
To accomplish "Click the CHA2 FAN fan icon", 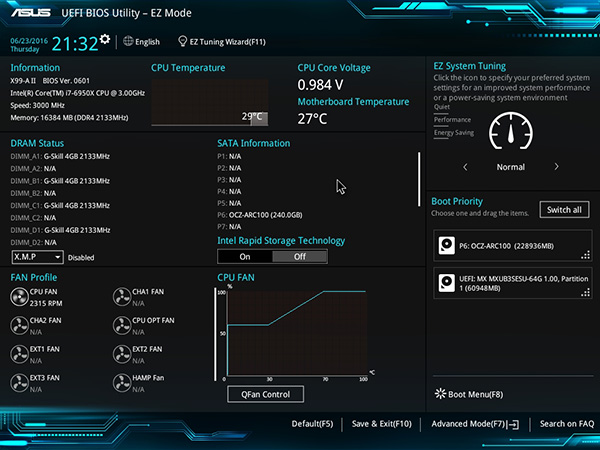I will 19,326.
